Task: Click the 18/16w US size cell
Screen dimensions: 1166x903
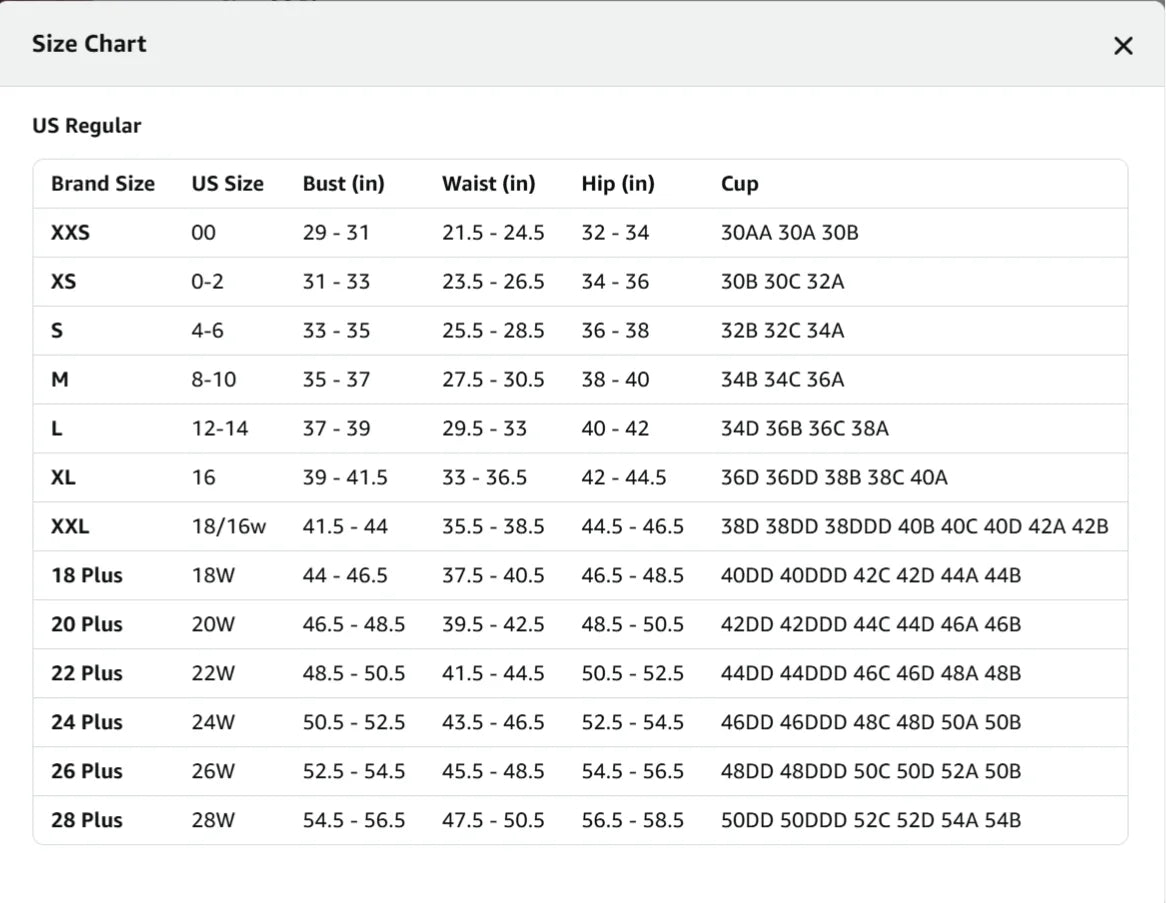Action: [228, 527]
